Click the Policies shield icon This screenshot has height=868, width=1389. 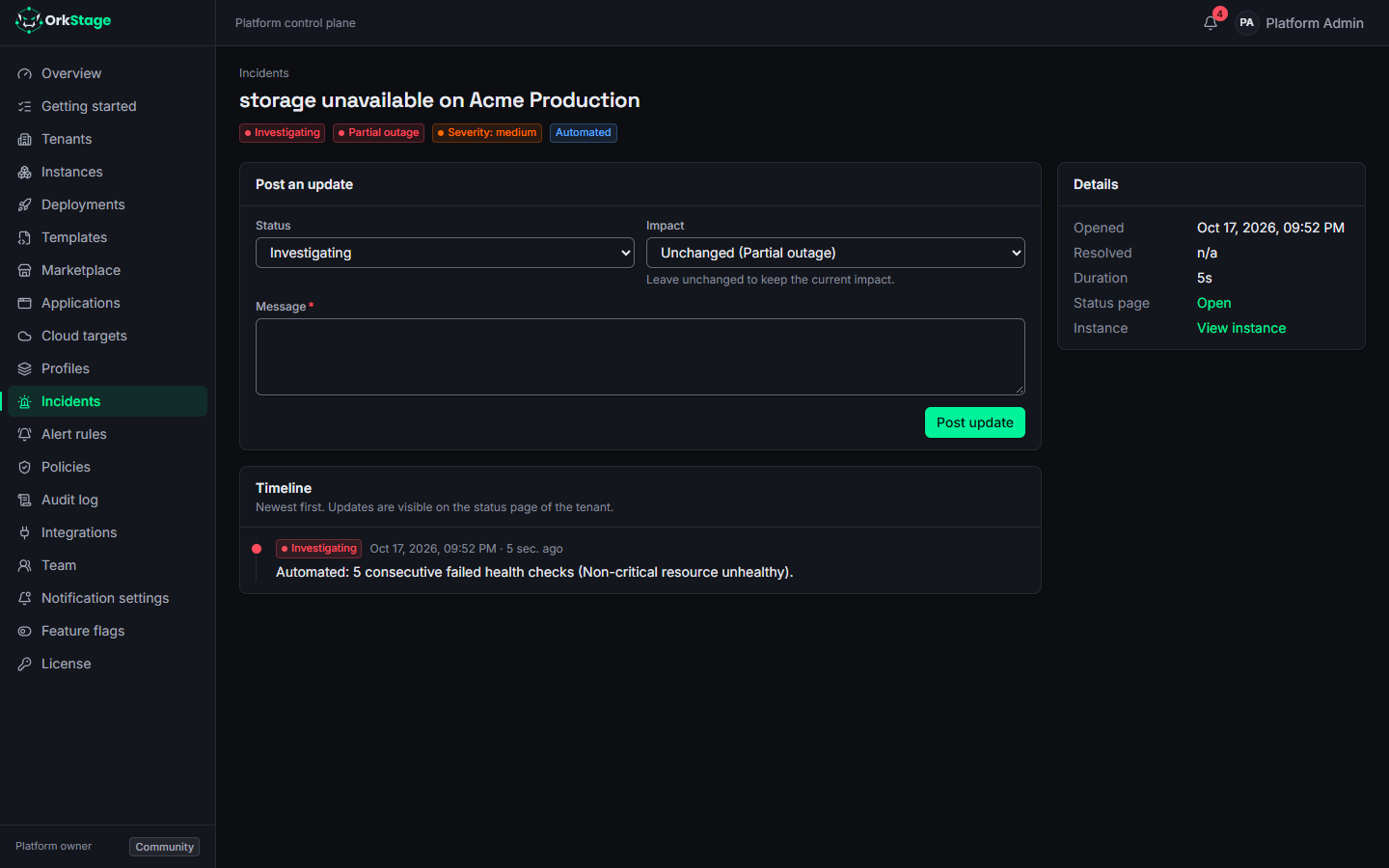25,467
